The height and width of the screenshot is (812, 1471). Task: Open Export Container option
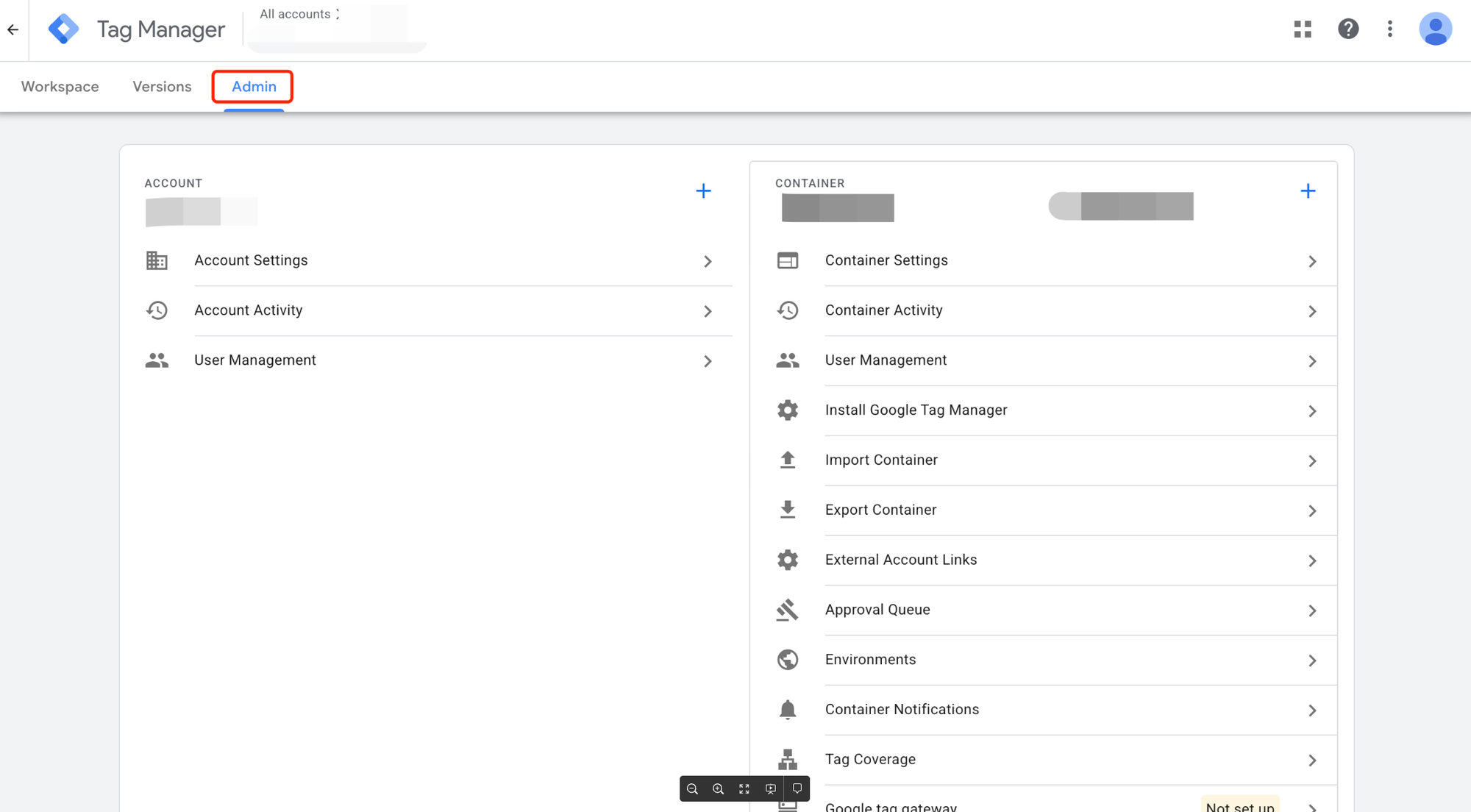tap(880, 510)
